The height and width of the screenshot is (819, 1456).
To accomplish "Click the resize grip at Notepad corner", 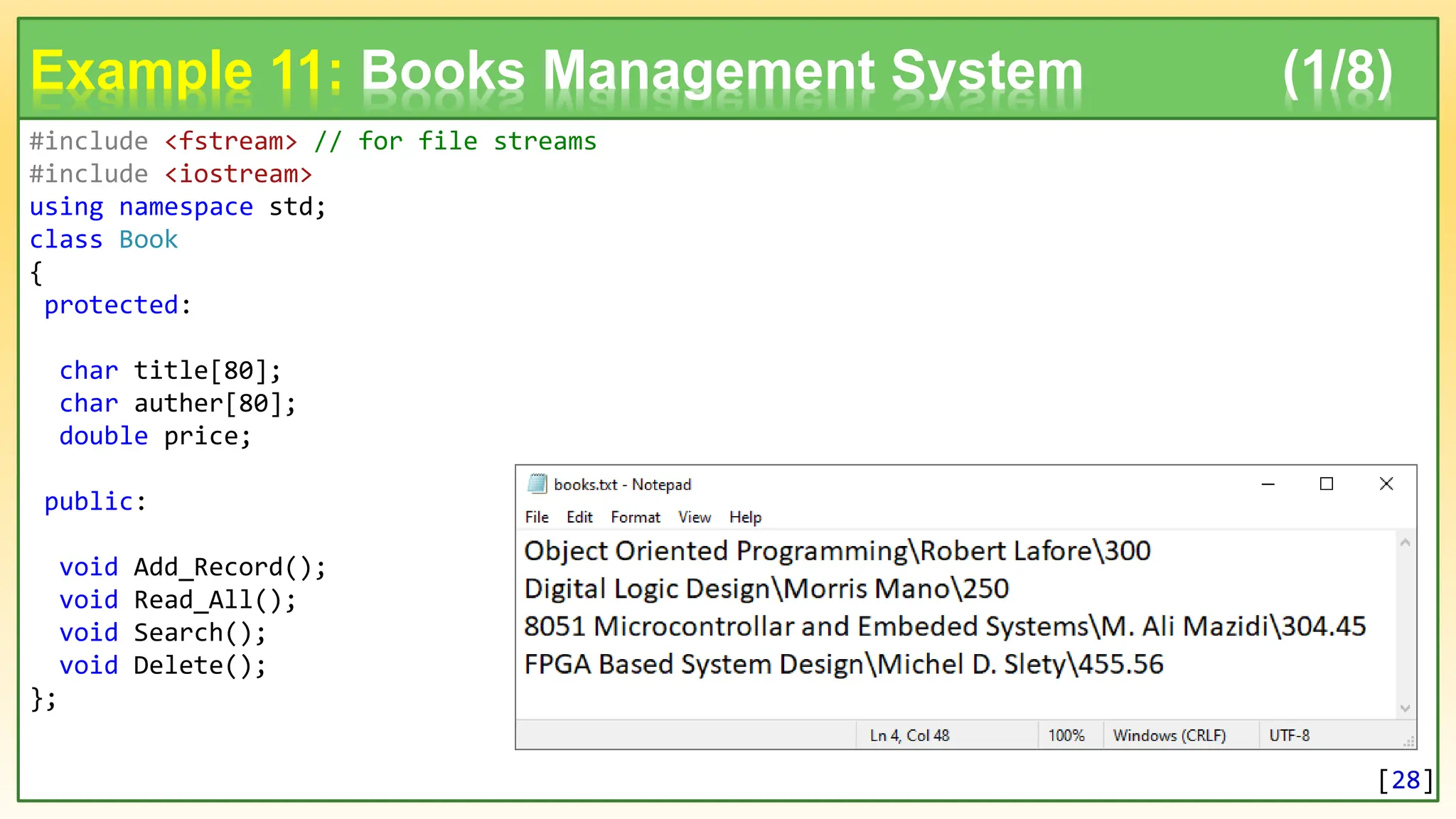I will pos(1408,742).
